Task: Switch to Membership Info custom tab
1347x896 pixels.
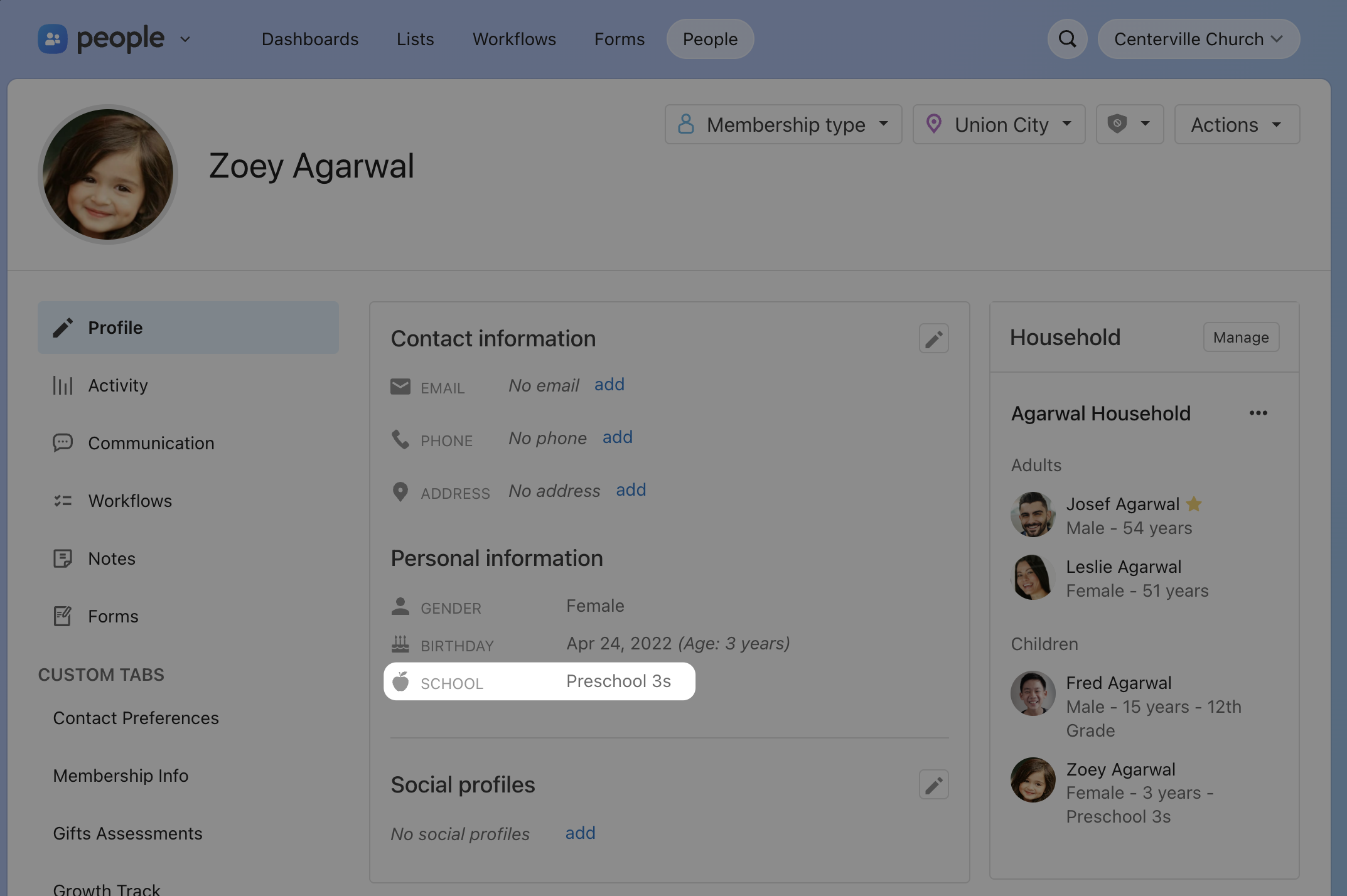Action: click(121, 776)
